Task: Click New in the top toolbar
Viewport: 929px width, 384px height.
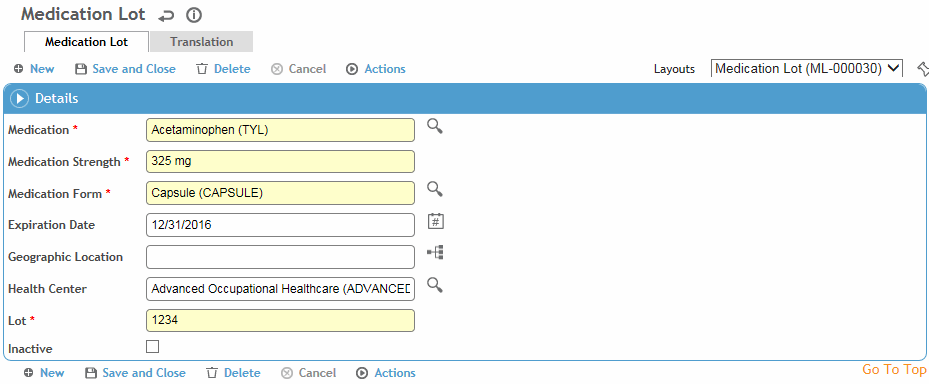Action: click(34, 69)
